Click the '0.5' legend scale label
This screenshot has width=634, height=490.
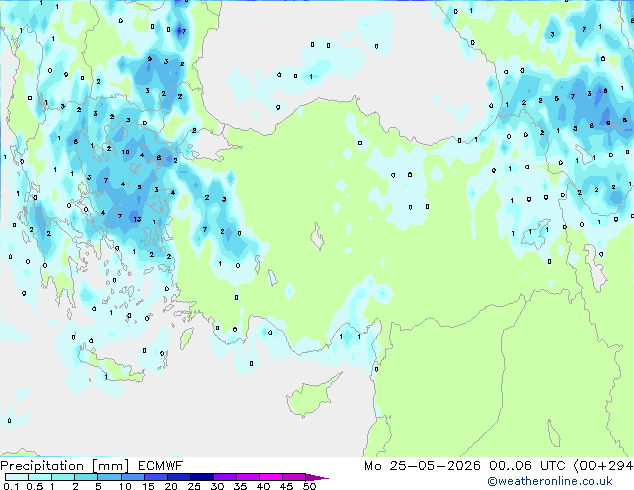pos(34,486)
